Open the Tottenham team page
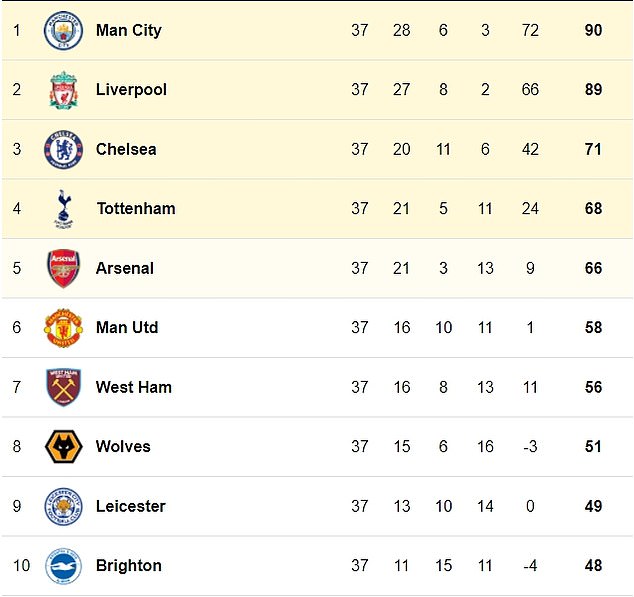Image resolution: width=634 pixels, height=597 pixels. click(136, 209)
